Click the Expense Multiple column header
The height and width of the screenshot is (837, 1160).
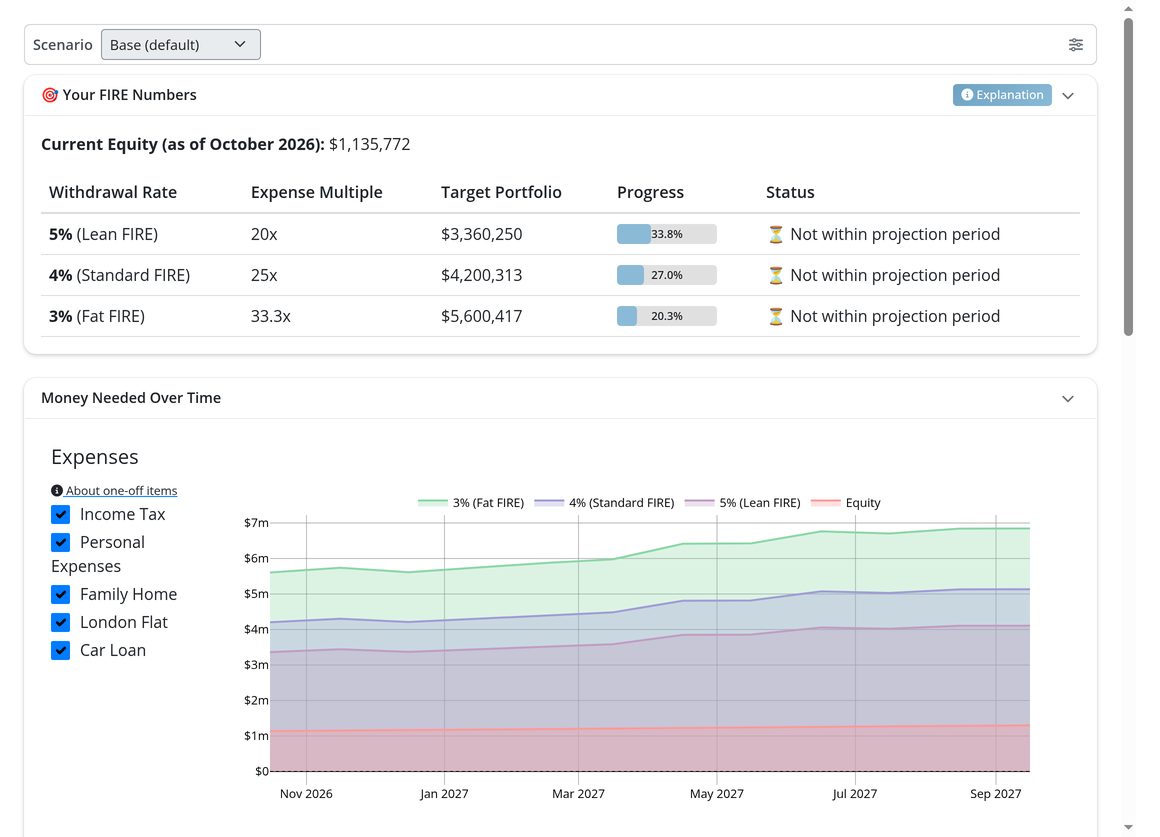click(x=317, y=192)
